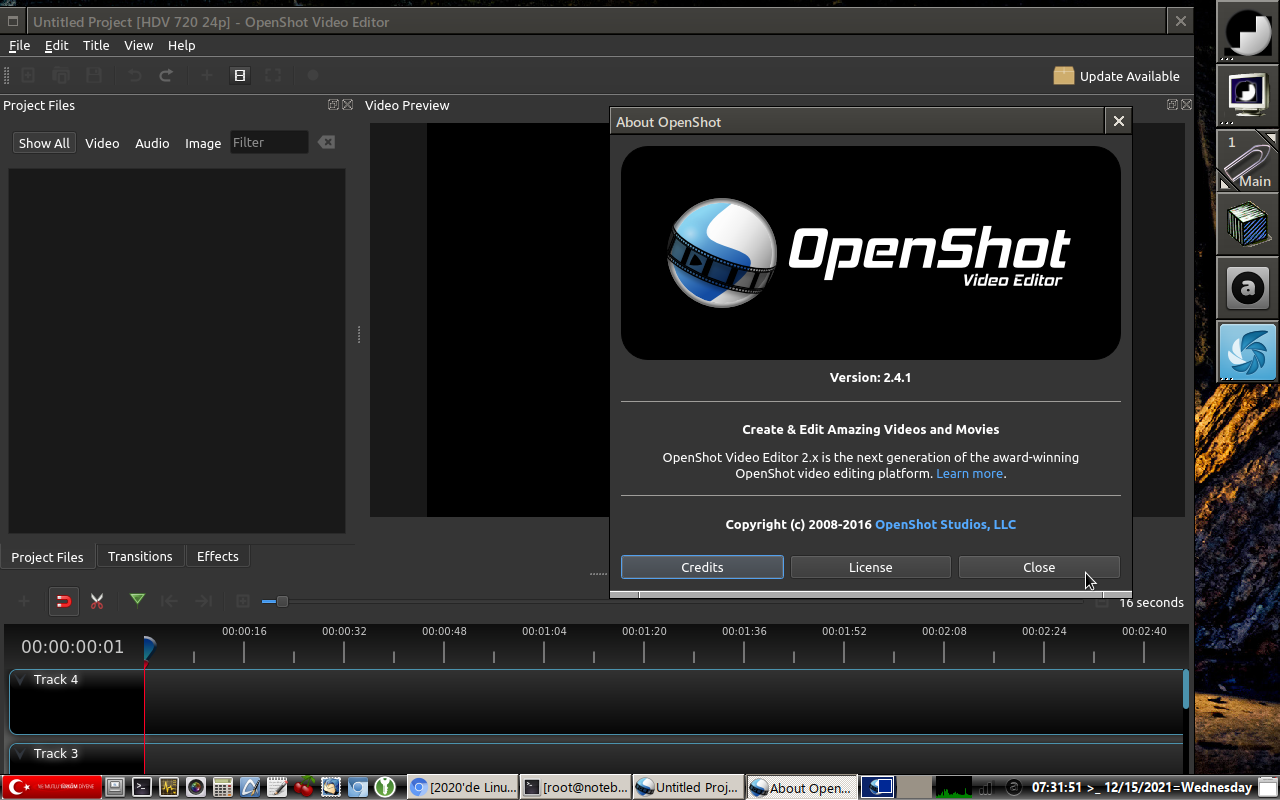Switch to the Effects tab
This screenshot has width=1280, height=800.
coord(218,556)
